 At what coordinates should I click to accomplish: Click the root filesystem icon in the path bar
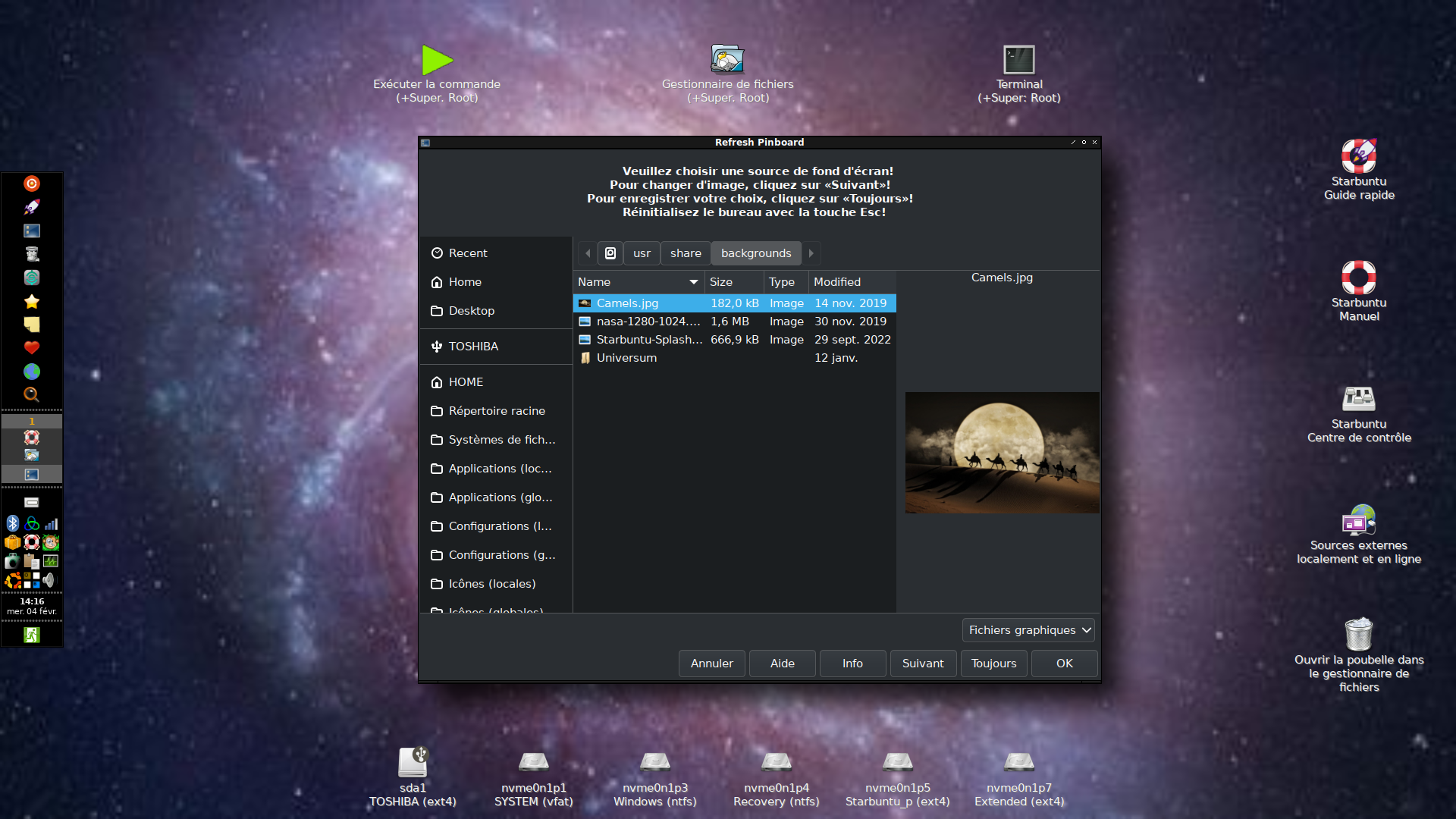click(x=610, y=253)
